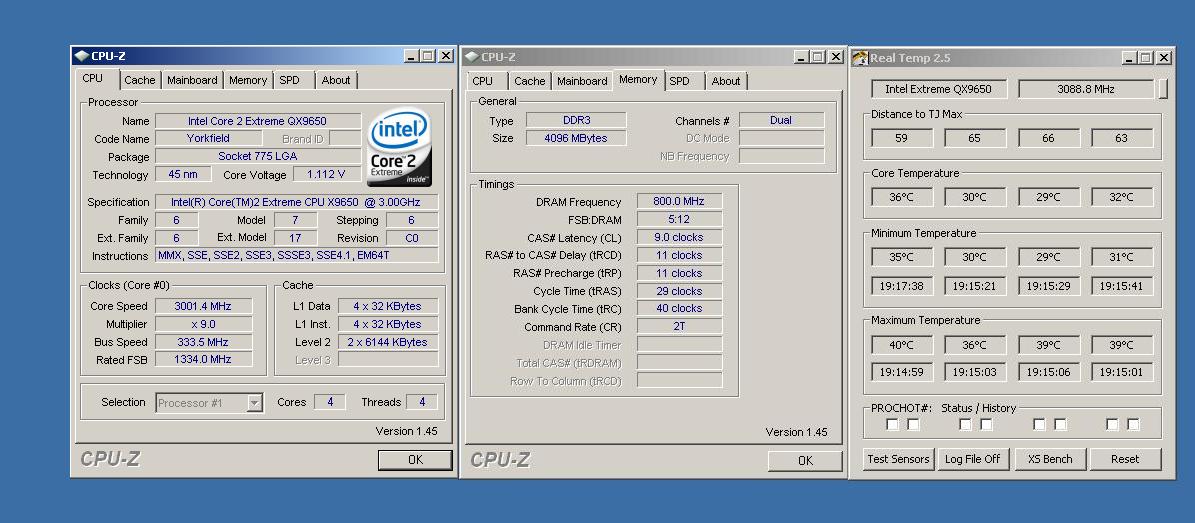Toggle first PROCHOT checkbox for core 1
This screenshot has width=1195, height=523.
[x=966, y=424]
